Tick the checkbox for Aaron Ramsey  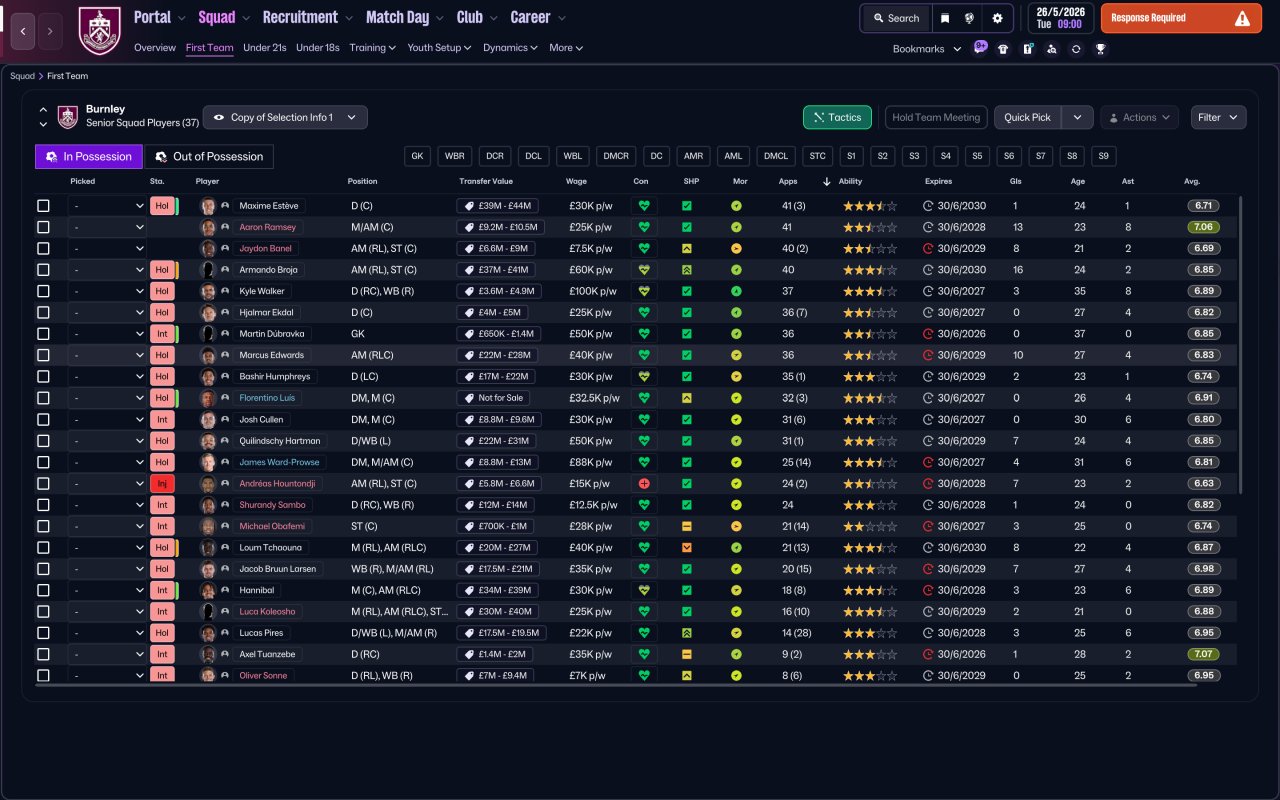click(x=43, y=227)
